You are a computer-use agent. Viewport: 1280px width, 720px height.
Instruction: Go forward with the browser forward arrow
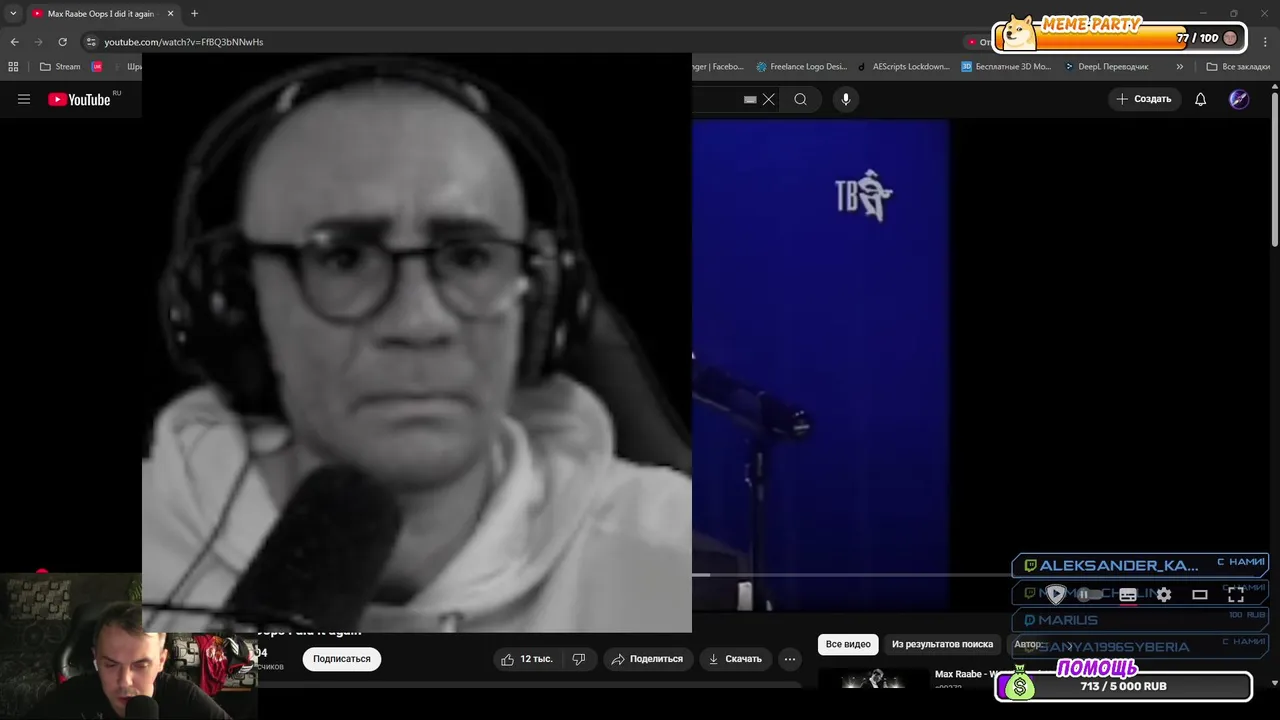pyautogui.click(x=38, y=42)
